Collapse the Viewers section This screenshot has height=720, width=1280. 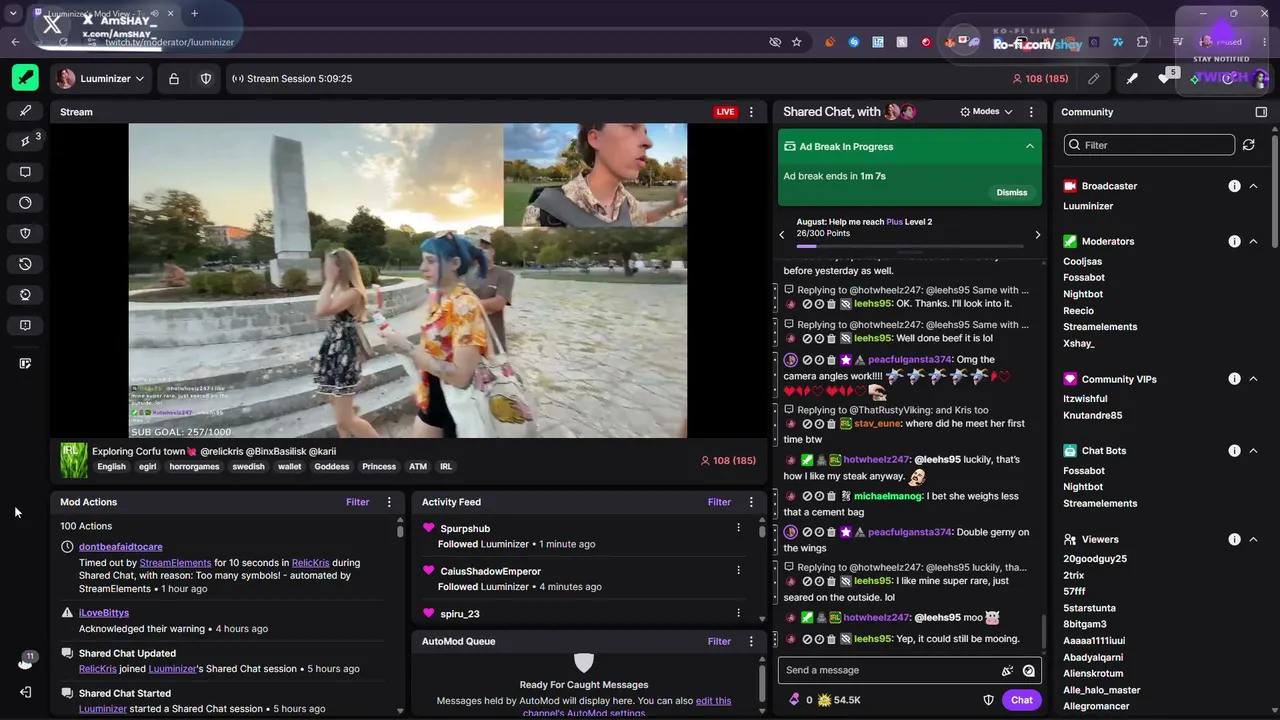[x=1254, y=539]
